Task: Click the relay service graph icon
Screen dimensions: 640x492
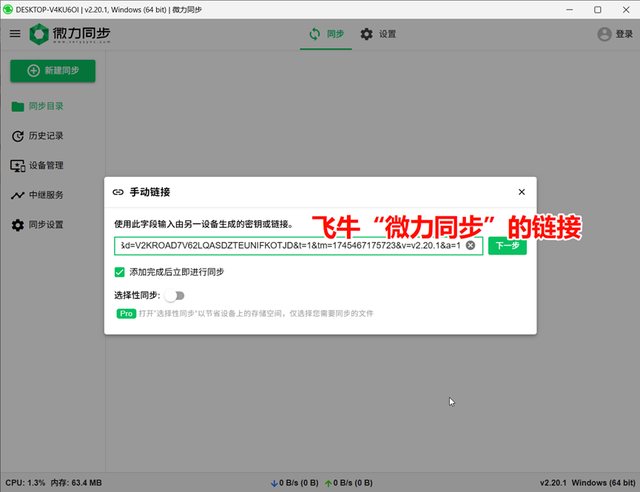Action: click(18, 196)
